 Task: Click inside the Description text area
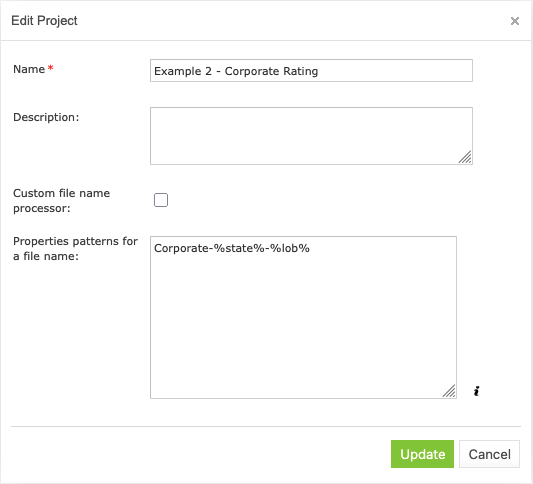(311, 136)
